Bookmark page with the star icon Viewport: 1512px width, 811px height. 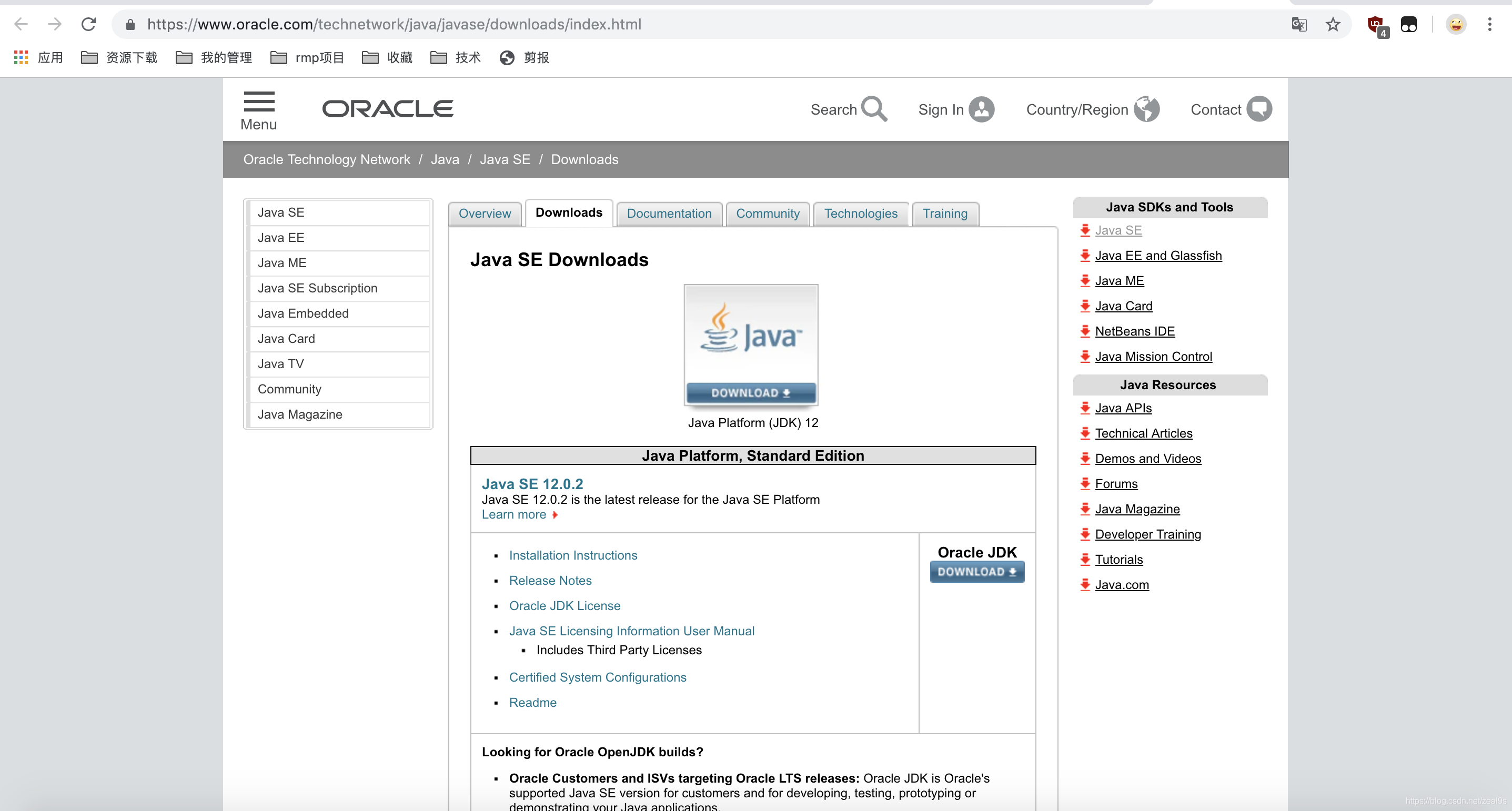[1333, 24]
